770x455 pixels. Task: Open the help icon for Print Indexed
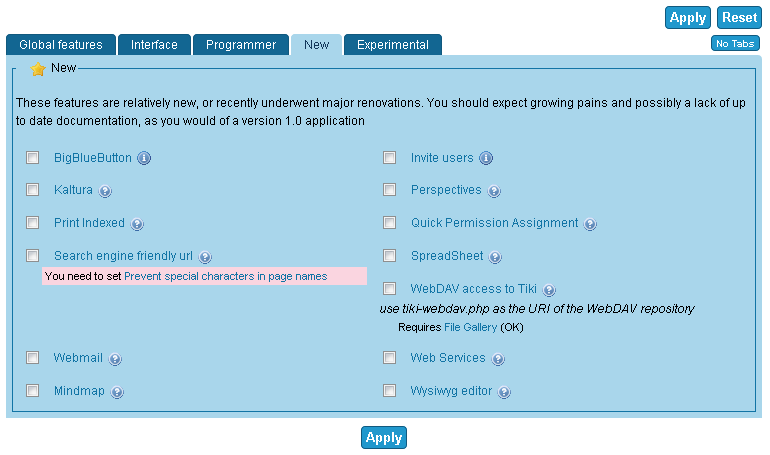tap(137, 224)
